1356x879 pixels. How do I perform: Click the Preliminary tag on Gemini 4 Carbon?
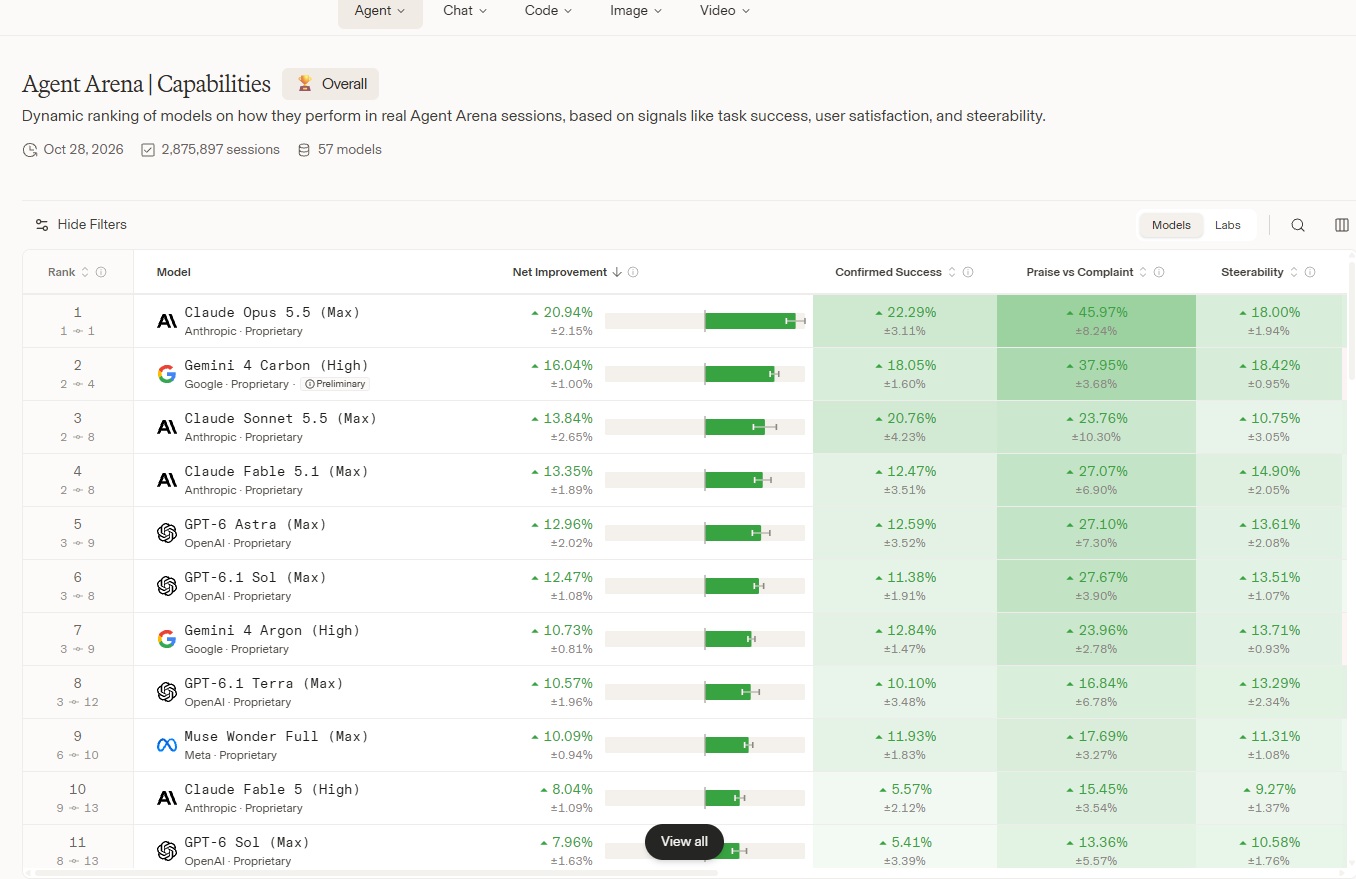[x=335, y=384]
